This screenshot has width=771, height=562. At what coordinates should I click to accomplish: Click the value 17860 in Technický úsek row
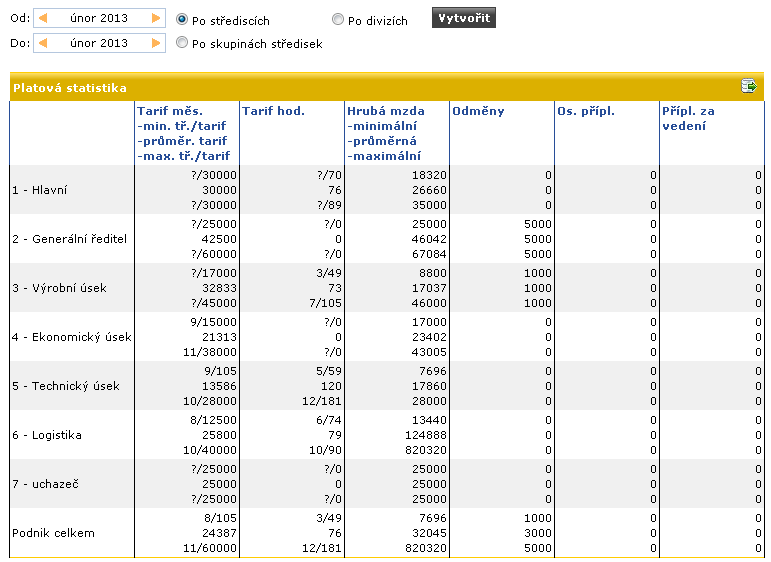429,386
